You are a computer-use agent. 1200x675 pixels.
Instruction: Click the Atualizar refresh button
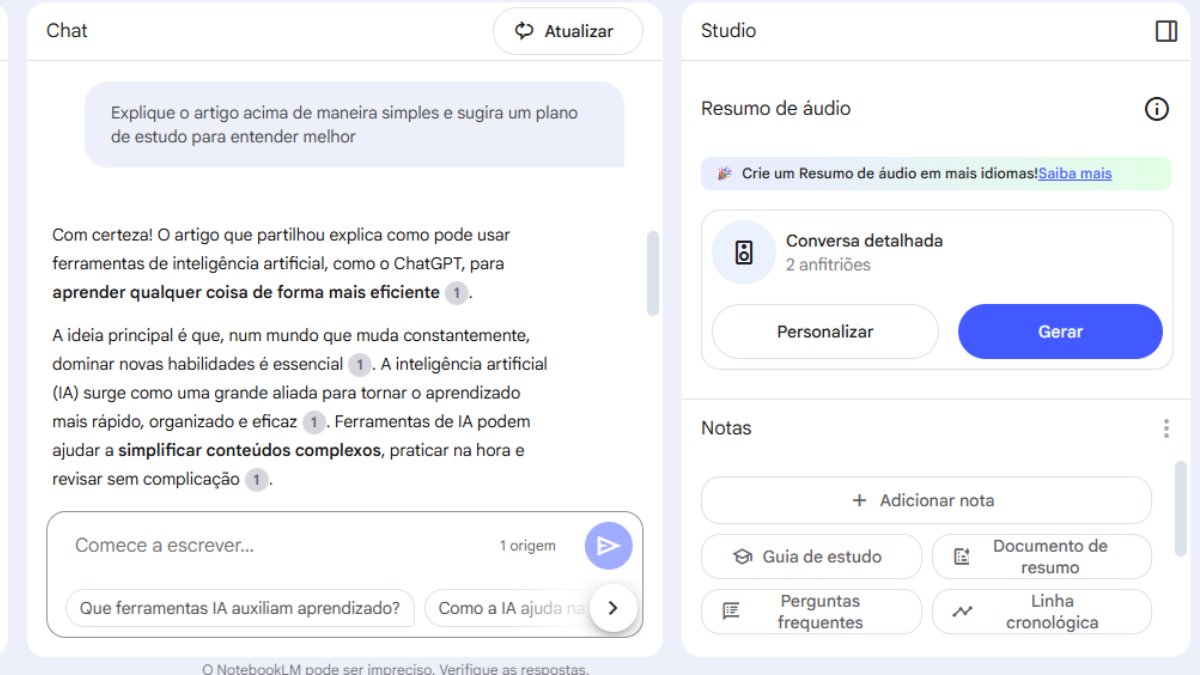click(568, 31)
